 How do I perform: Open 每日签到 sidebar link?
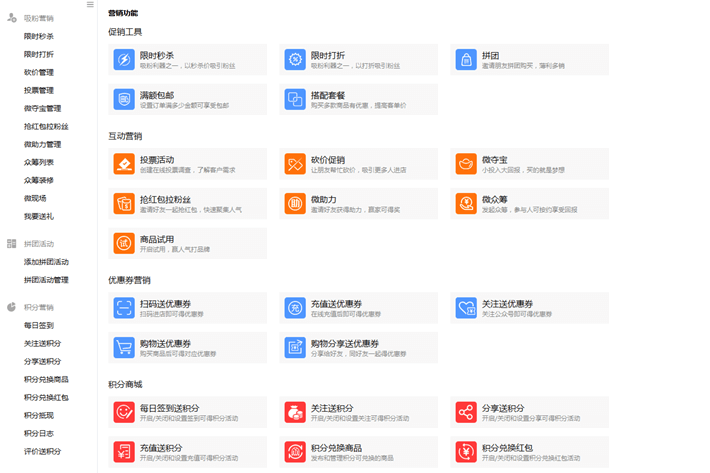[x=38, y=325]
